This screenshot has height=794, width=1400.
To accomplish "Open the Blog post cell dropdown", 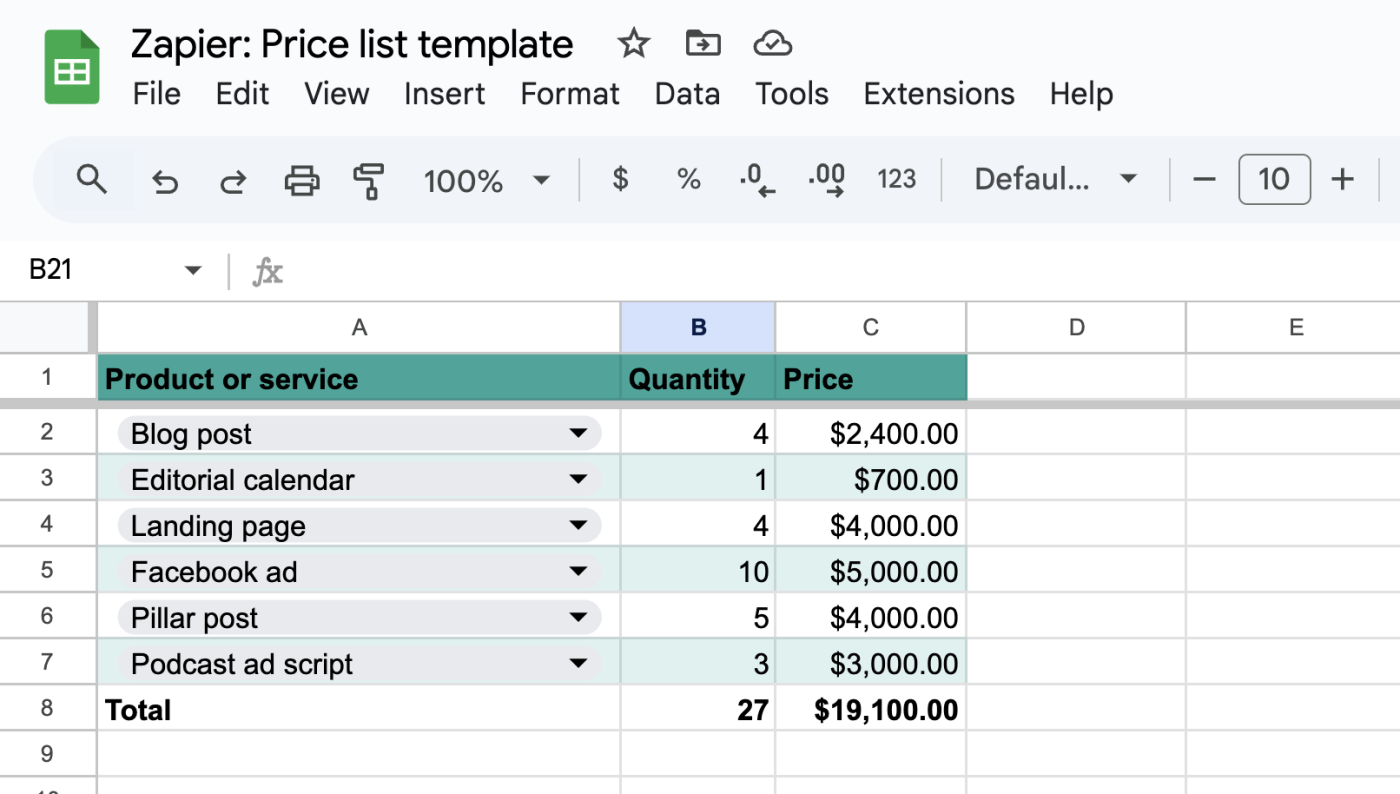I will 578,434.
